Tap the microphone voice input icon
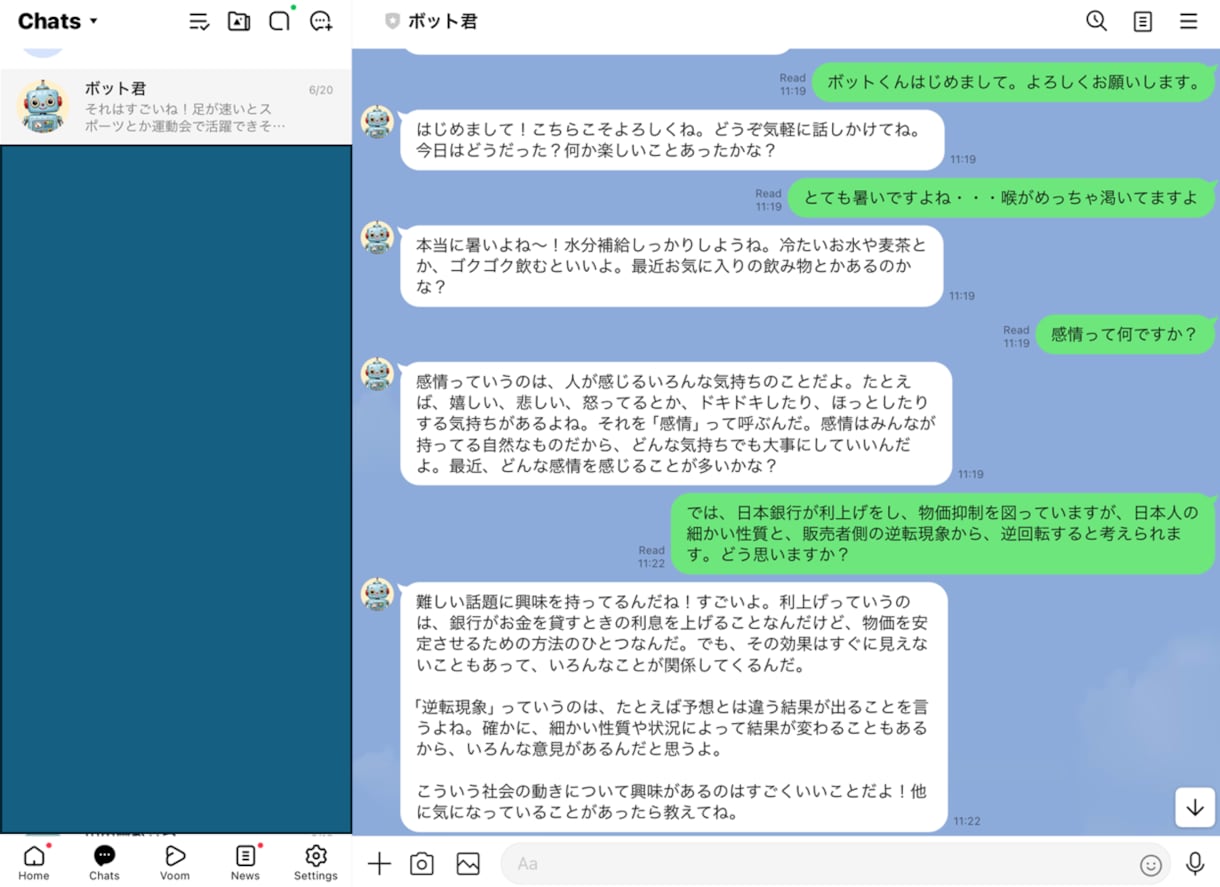The height and width of the screenshot is (887, 1220). point(1195,864)
